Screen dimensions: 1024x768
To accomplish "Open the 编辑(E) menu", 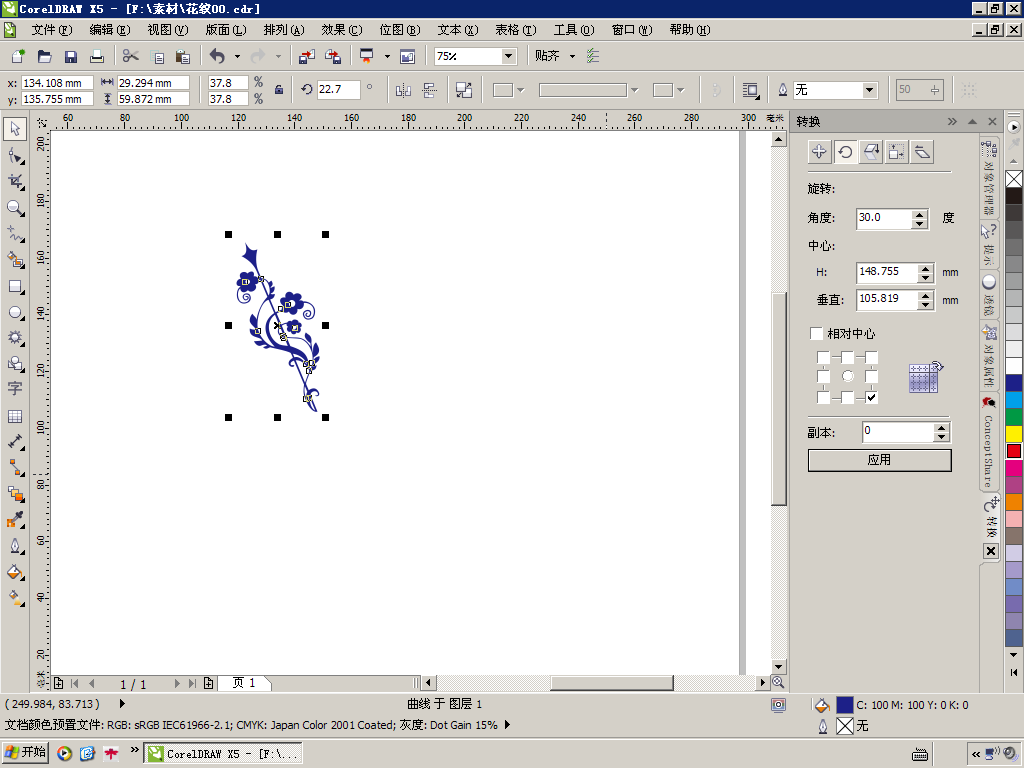I will (x=110, y=30).
